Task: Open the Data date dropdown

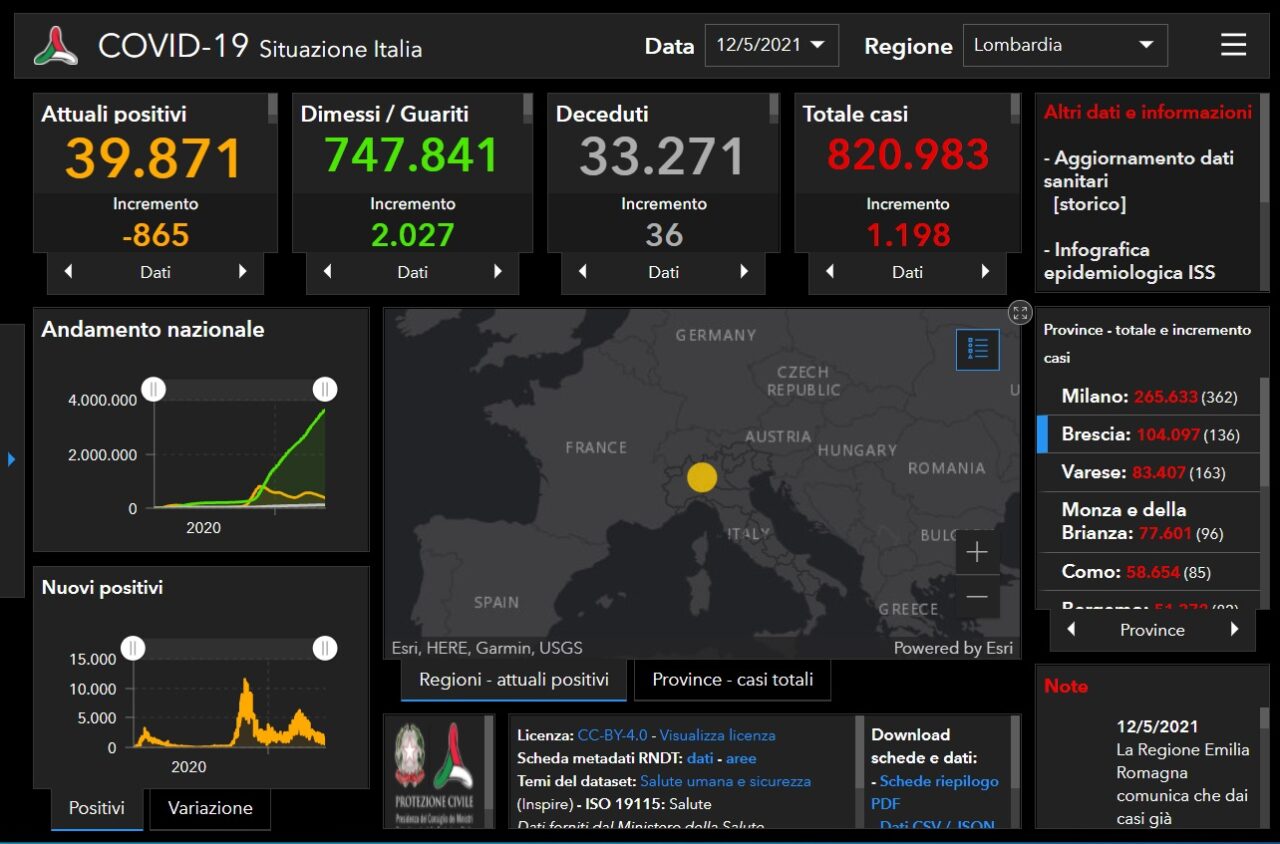Action: coord(771,45)
